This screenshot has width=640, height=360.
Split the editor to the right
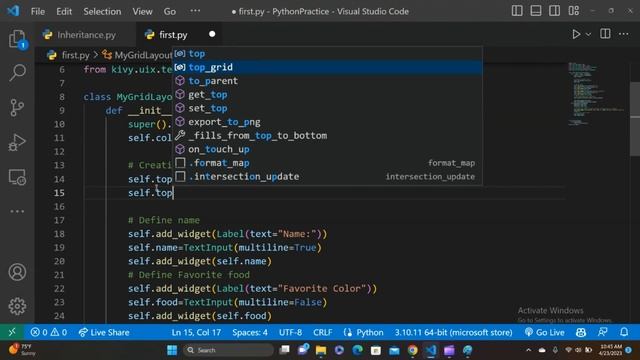point(605,34)
